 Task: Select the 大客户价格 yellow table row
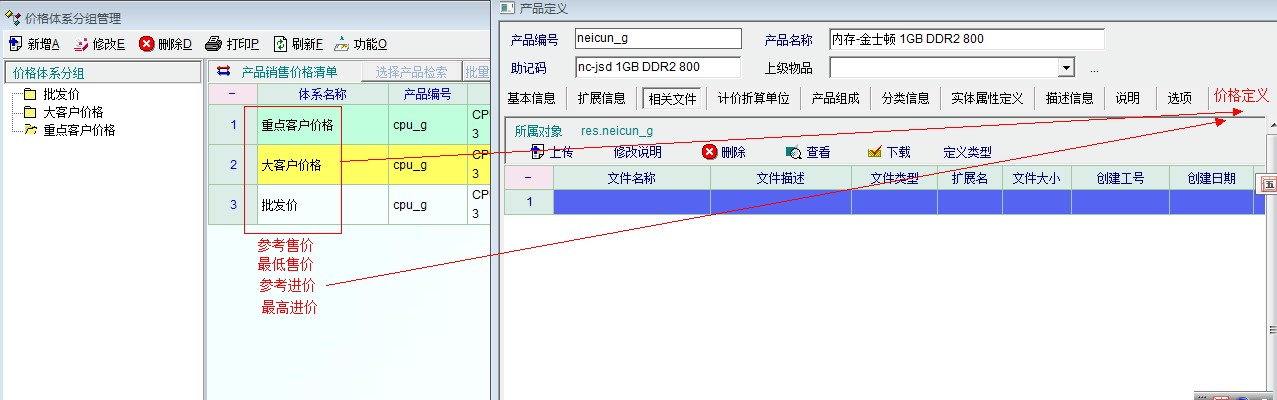(292, 165)
